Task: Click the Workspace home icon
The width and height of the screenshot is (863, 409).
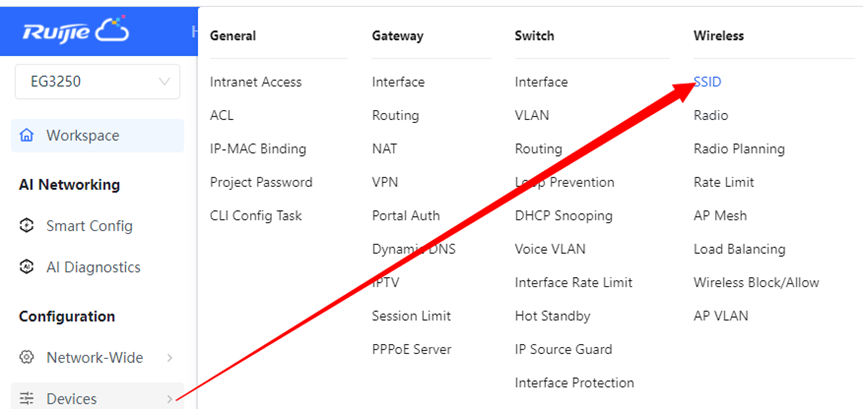Action: 27,136
